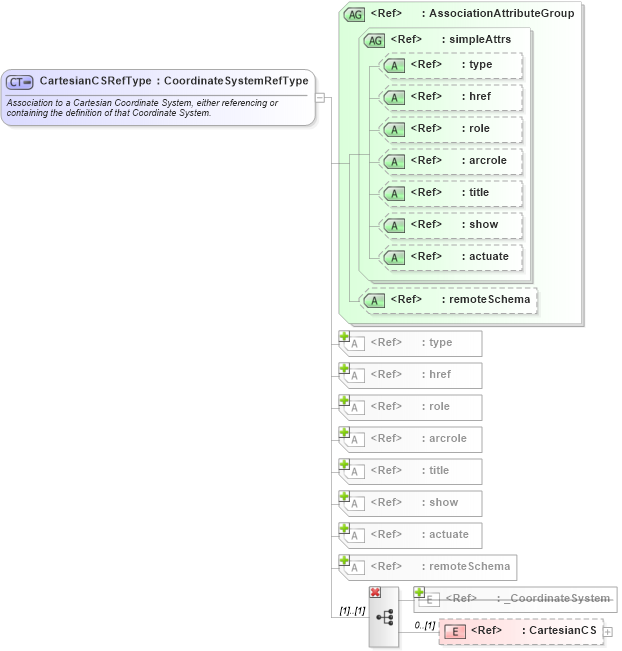Click the red X icon on sequence compositor

375,592
